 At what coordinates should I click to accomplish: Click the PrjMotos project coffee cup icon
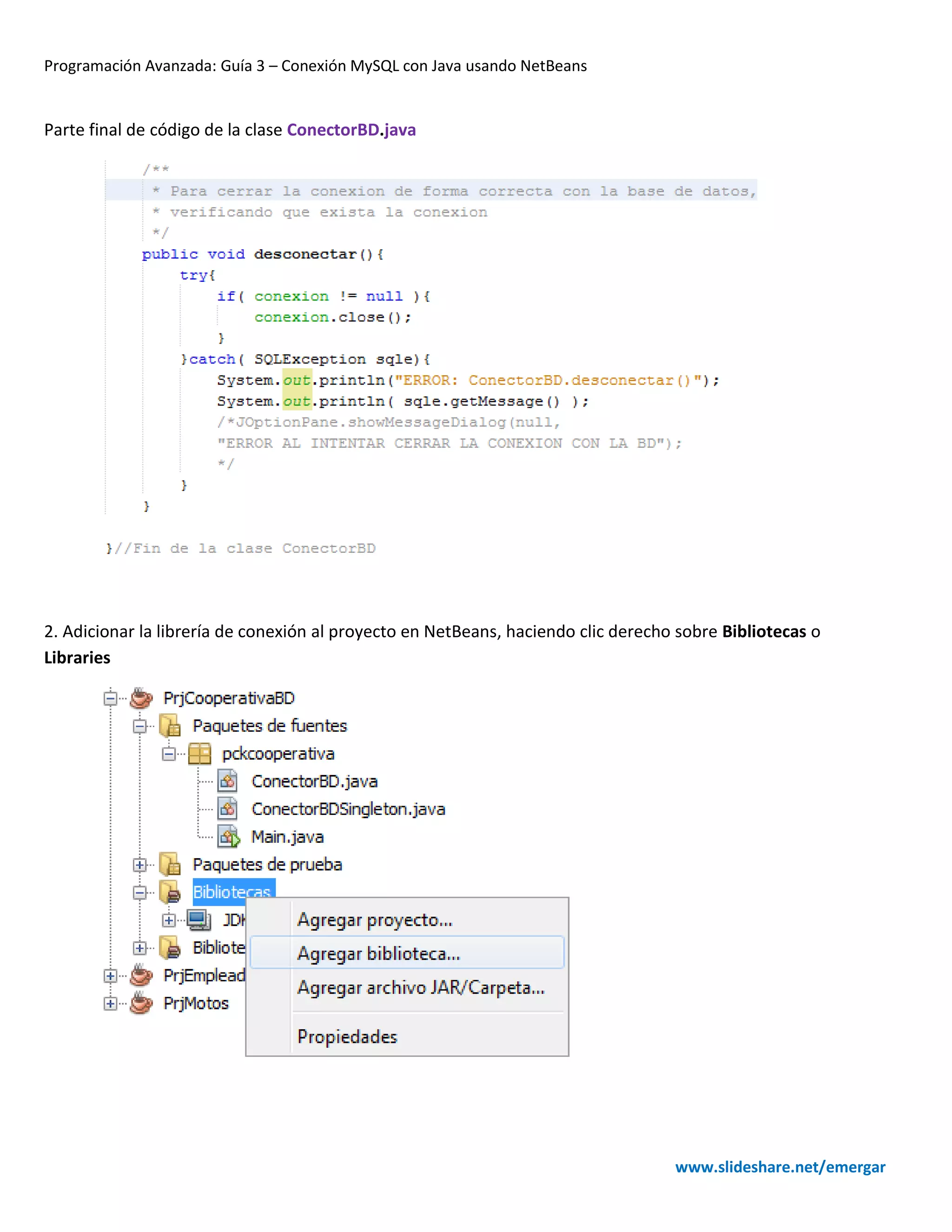[x=141, y=1003]
